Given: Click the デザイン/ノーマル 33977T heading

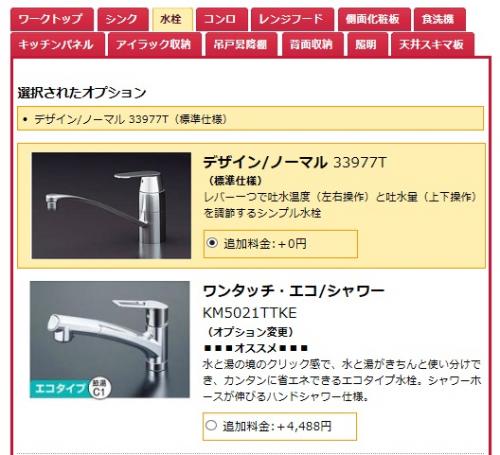Looking at the screenshot, I should [x=294, y=162].
